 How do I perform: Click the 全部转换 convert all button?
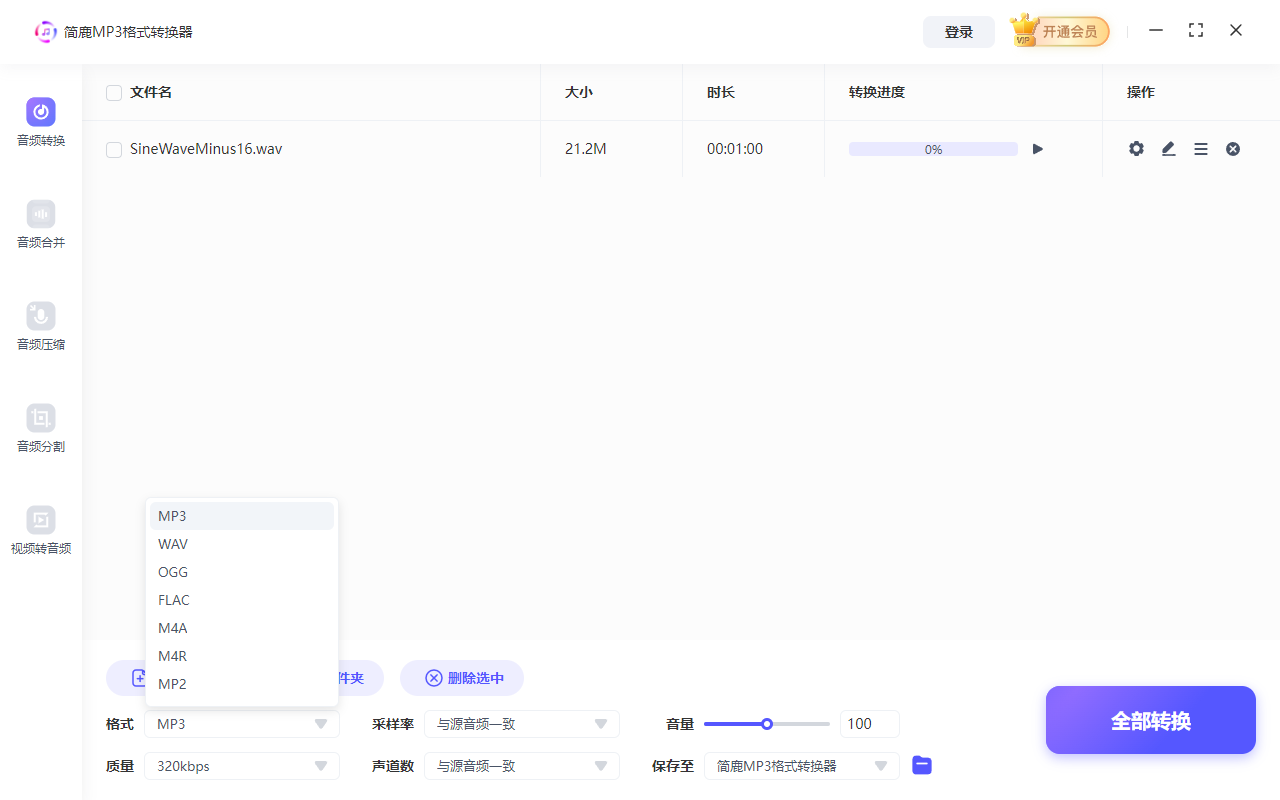pos(1150,719)
